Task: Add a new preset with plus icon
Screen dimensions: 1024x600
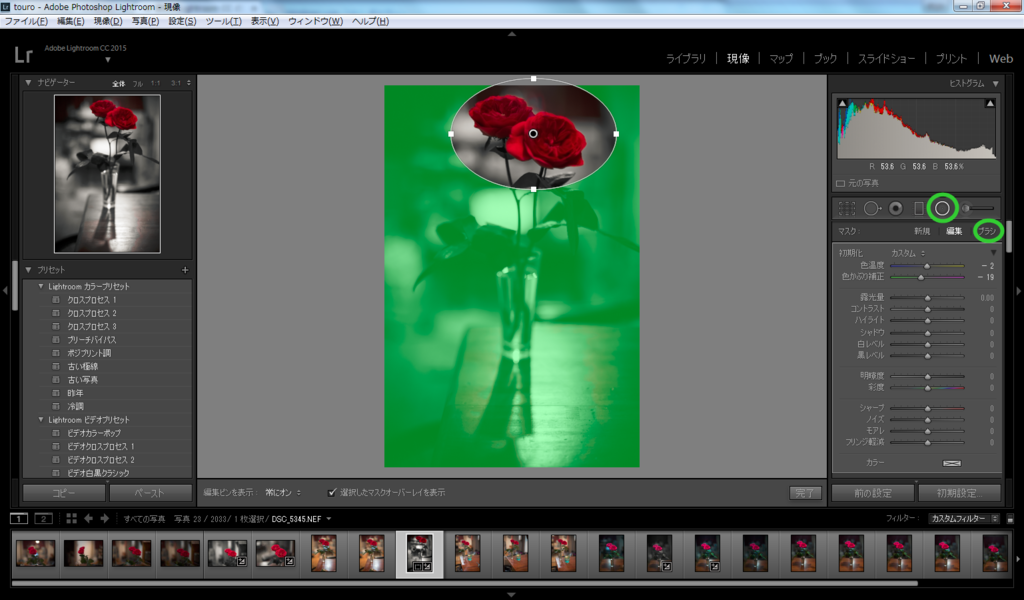Action: pyautogui.click(x=185, y=270)
